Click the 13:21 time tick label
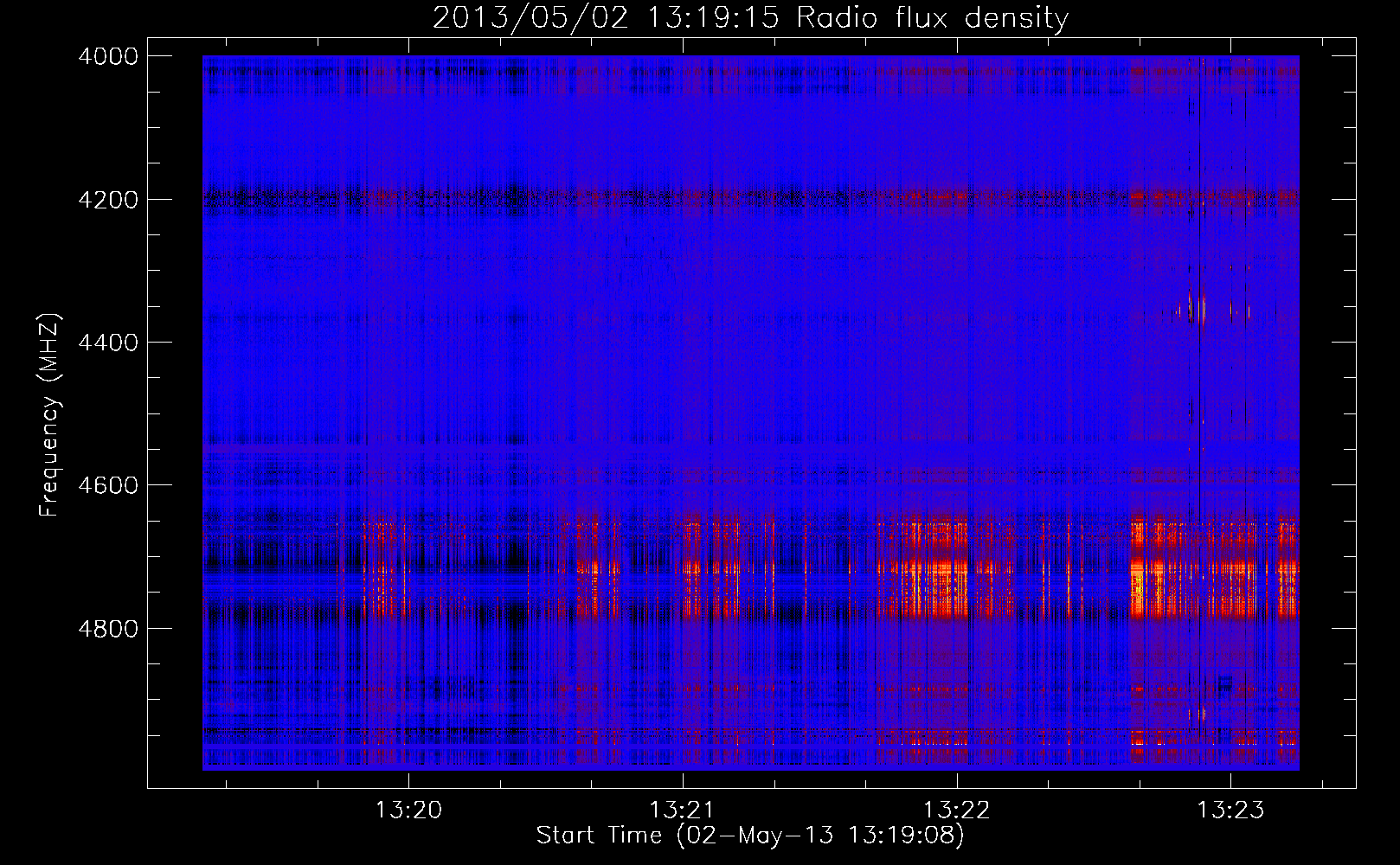 [x=683, y=811]
